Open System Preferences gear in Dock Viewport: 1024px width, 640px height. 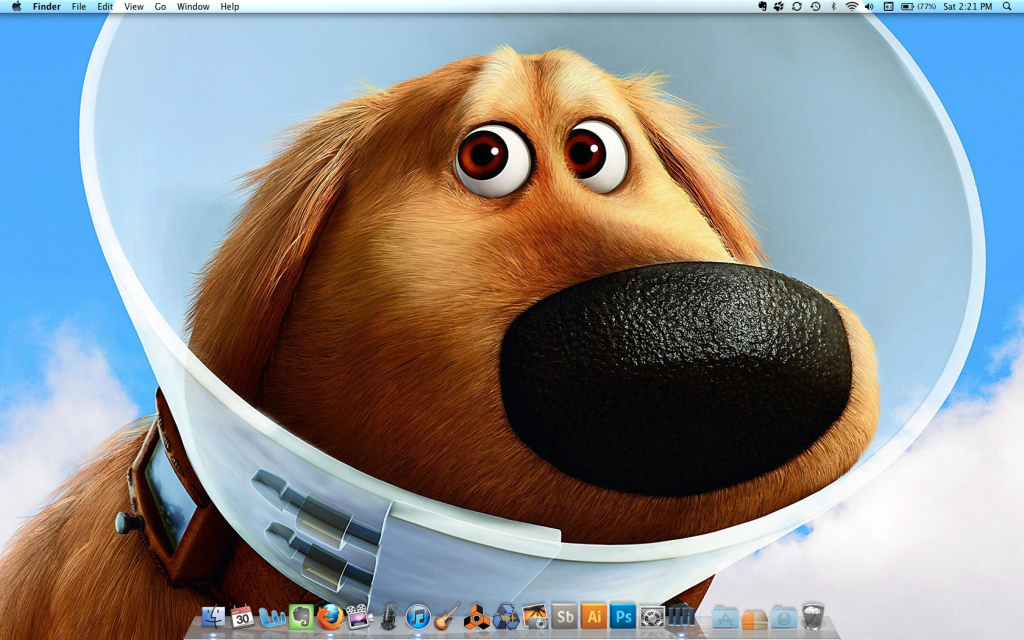(x=652, y=616)
